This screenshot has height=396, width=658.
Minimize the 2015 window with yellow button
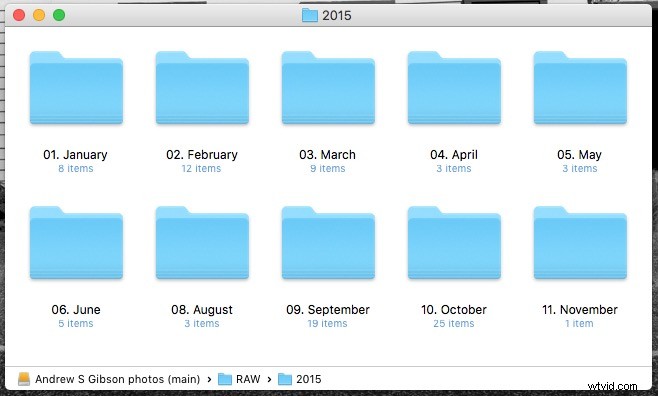click(x=39, y=16)
